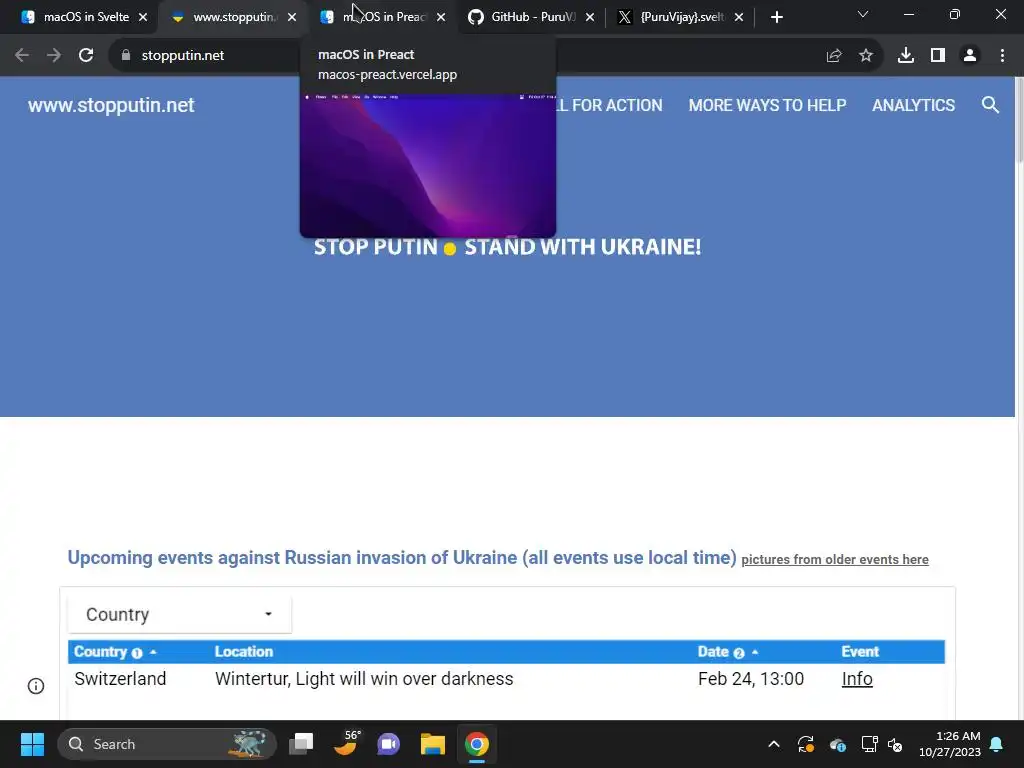Reload the current page
The width and height of the screenshot is (1024, 768).
[x=86, y=56]
